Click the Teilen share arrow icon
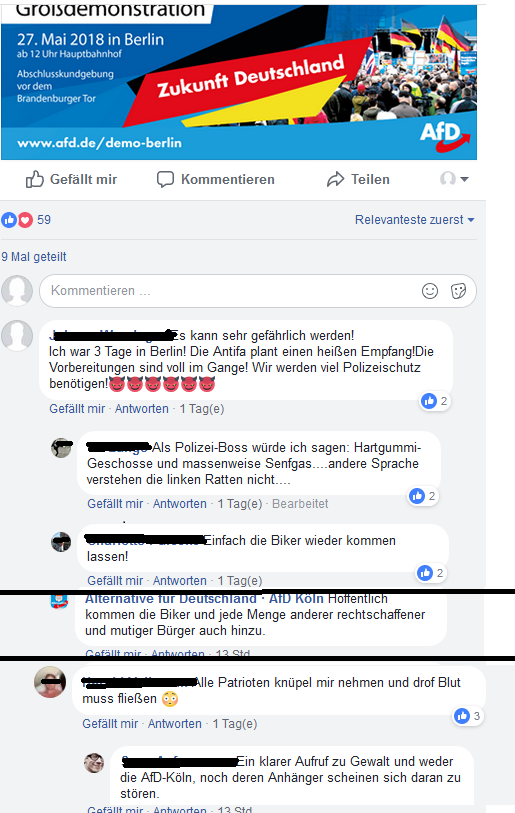This screenshot has height=813, width=515. click(336, 179)
